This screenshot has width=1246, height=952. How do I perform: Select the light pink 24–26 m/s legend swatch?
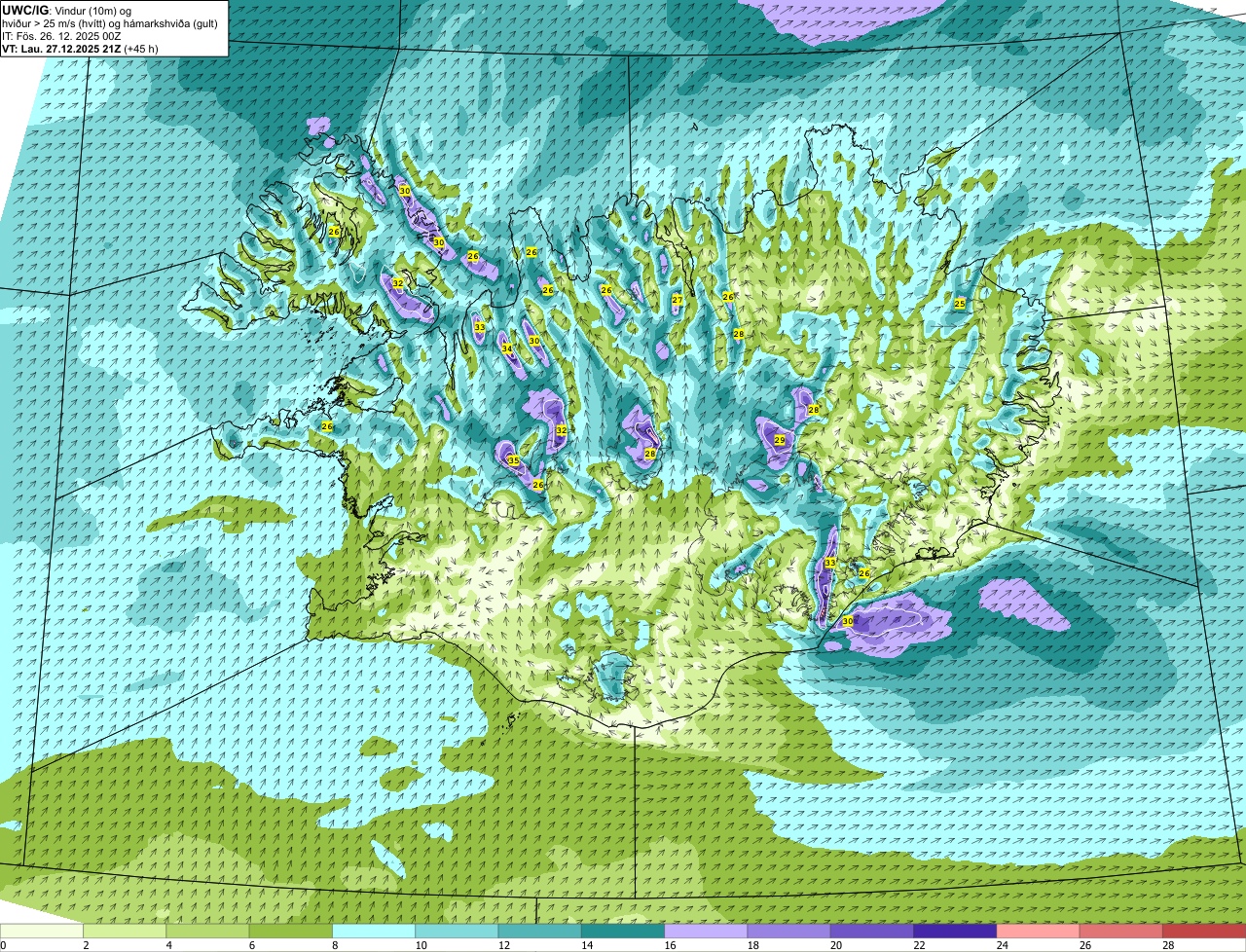1039,931
